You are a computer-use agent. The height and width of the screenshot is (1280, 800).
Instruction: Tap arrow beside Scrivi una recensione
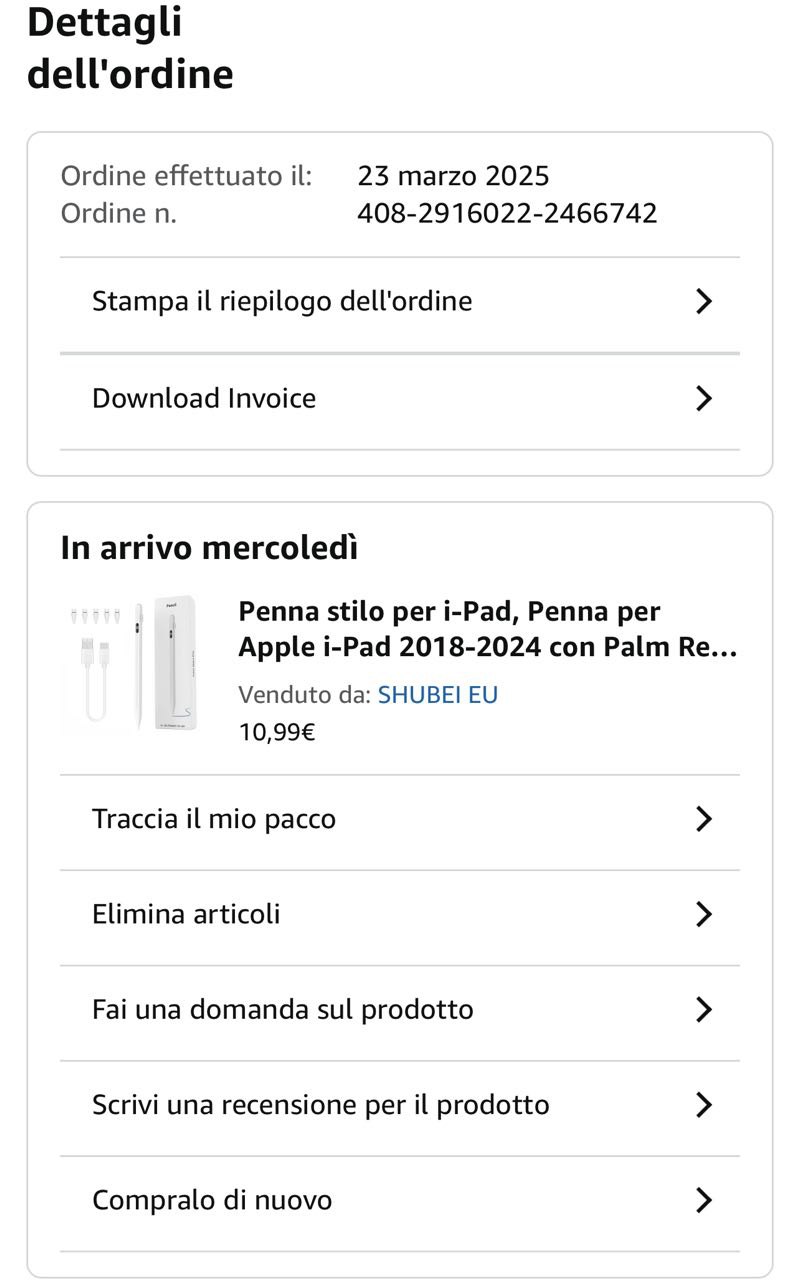[x=703, y=1105]
